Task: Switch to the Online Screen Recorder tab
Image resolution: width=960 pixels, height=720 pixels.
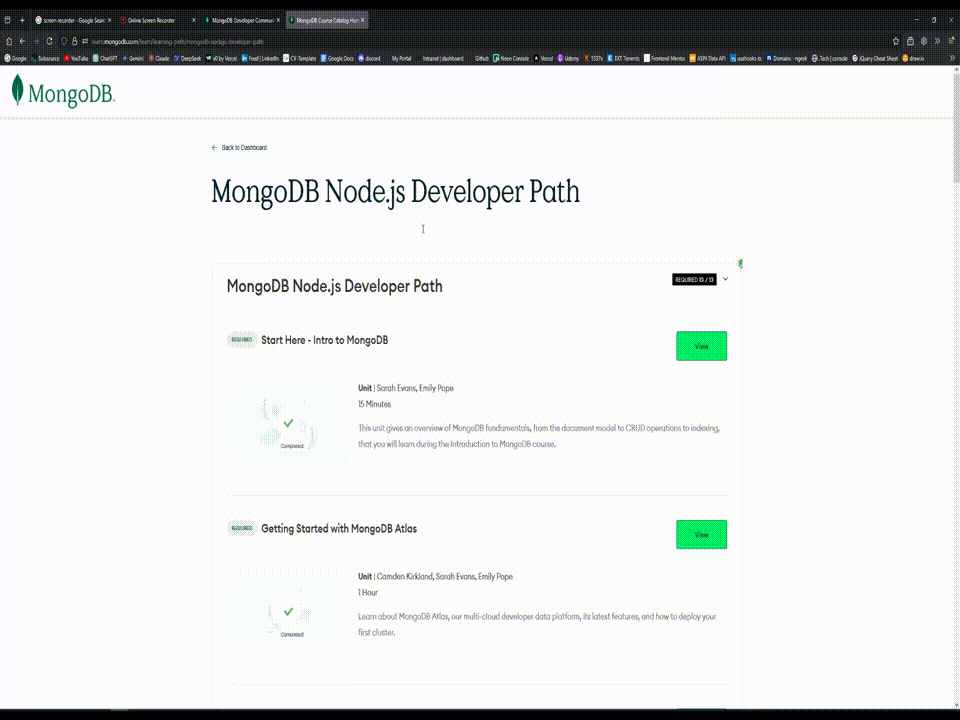Action: pos(152,20)
